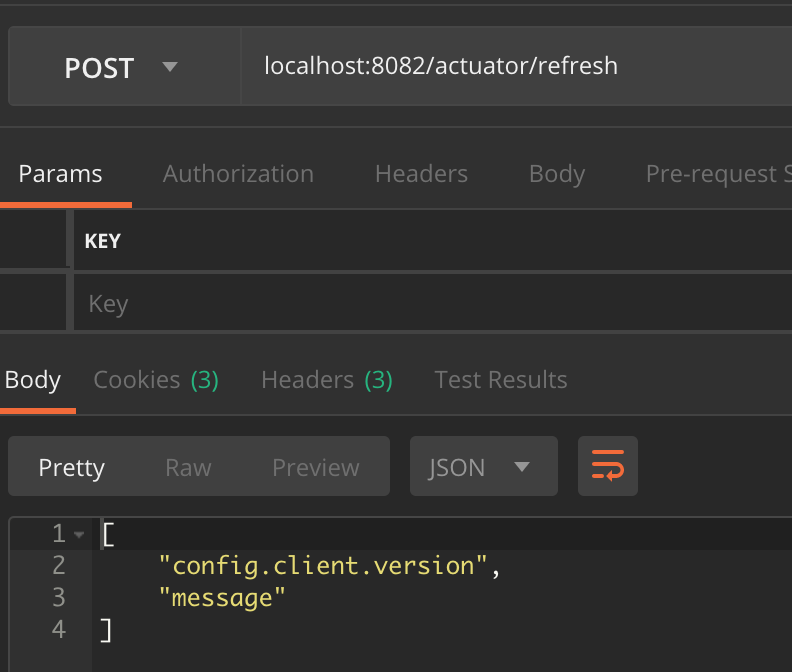Select the "message" response text
The height and width of the screenshot is (672, 792).
(222, 598)
